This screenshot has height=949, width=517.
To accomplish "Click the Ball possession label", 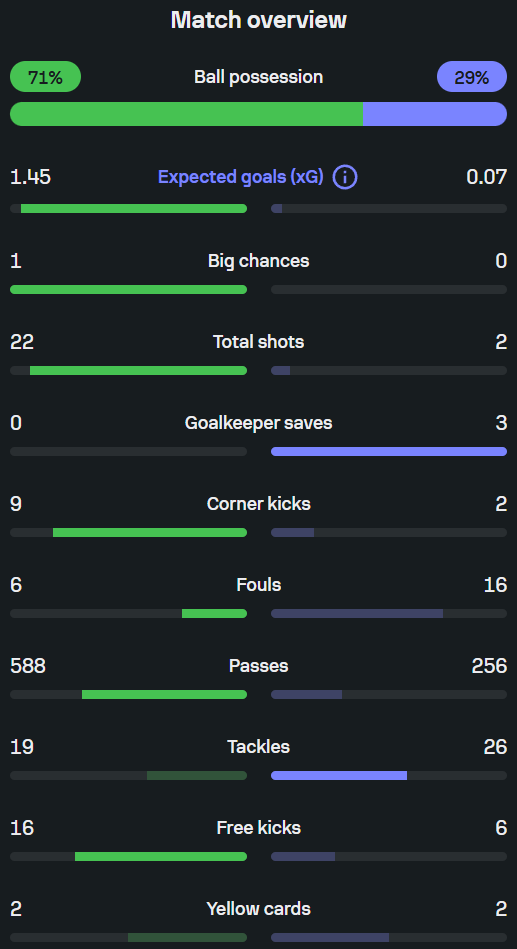I will click(x=258, y=77).
